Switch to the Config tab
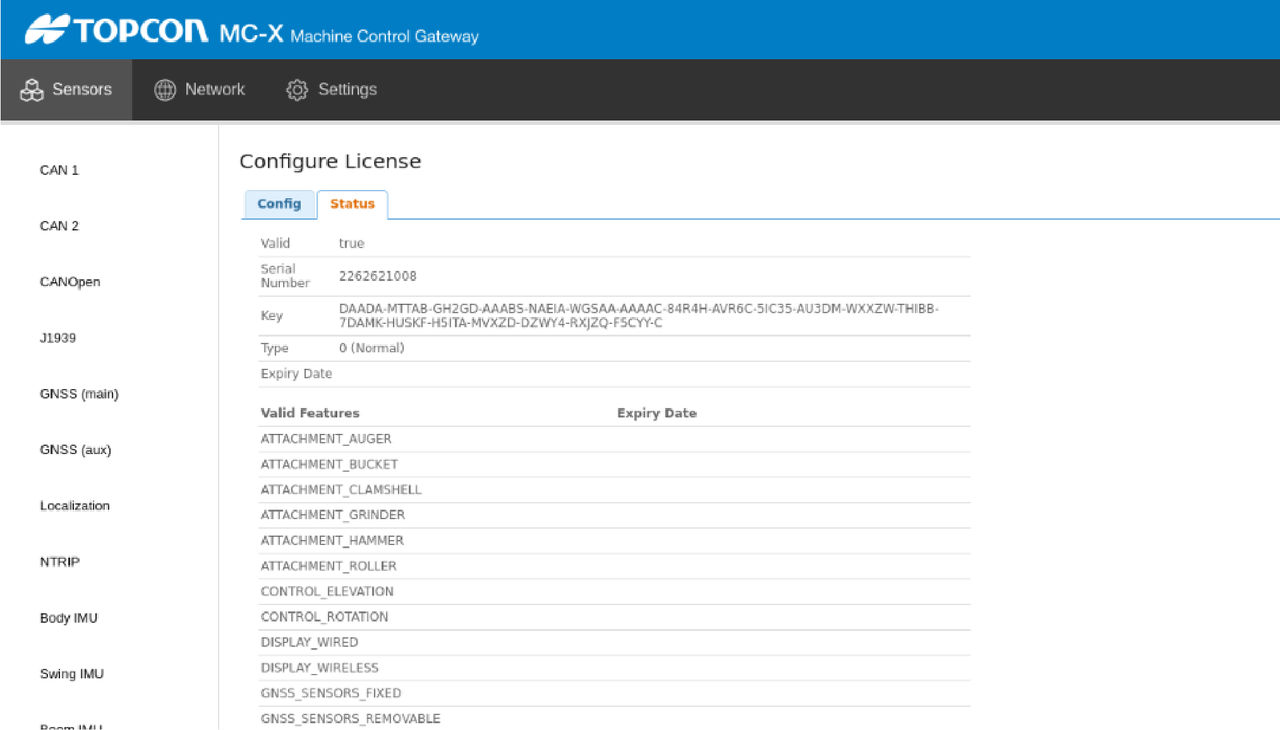This screenshot has width=1280, height=730. tap(279, 204)
